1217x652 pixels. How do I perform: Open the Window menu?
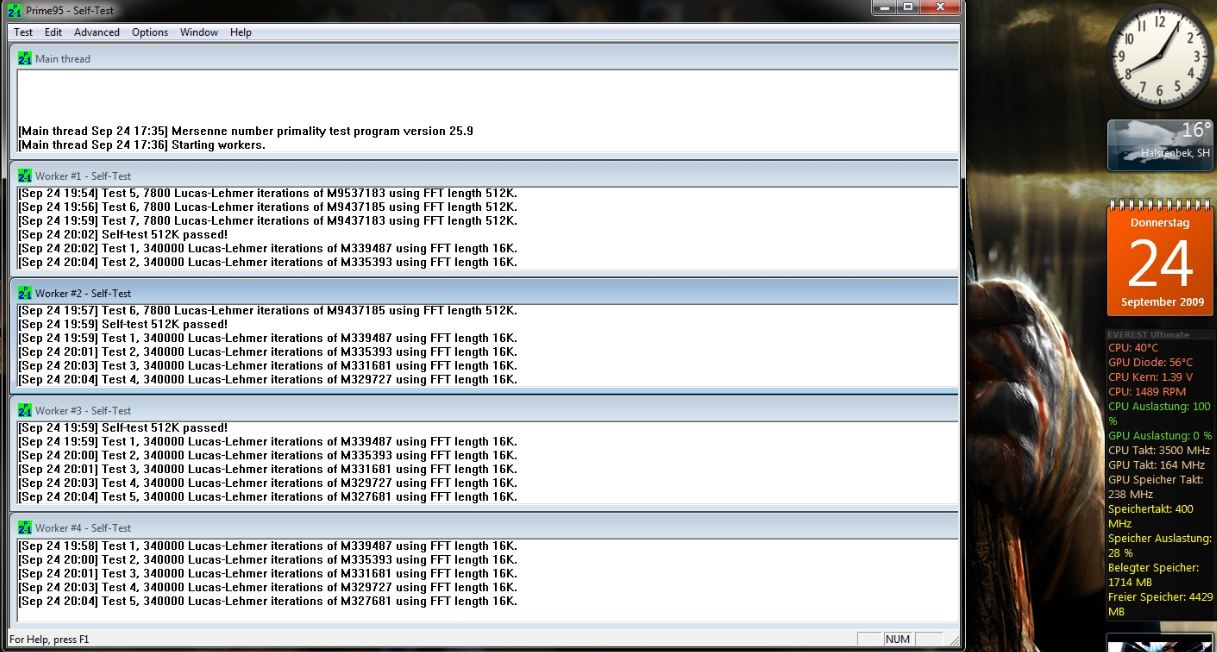tap(199, 32)
